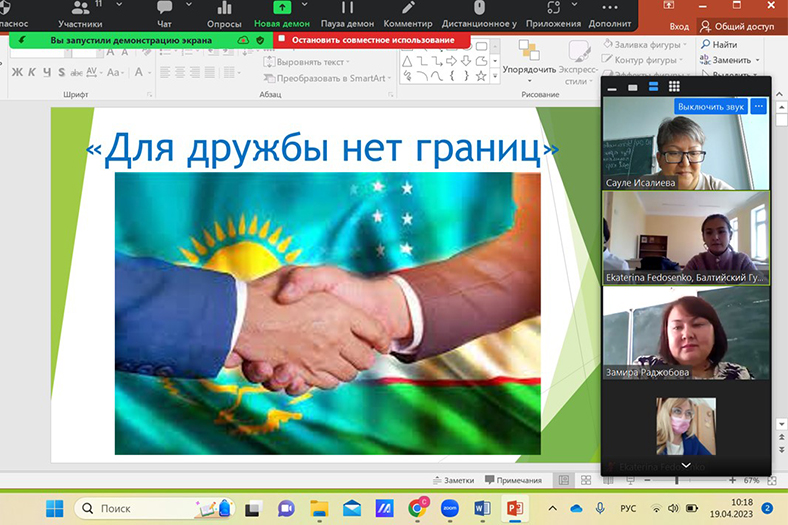This screenshot has height=525, width=788.
Task: Click the red Stop Share button
Action: click(373, 40)
